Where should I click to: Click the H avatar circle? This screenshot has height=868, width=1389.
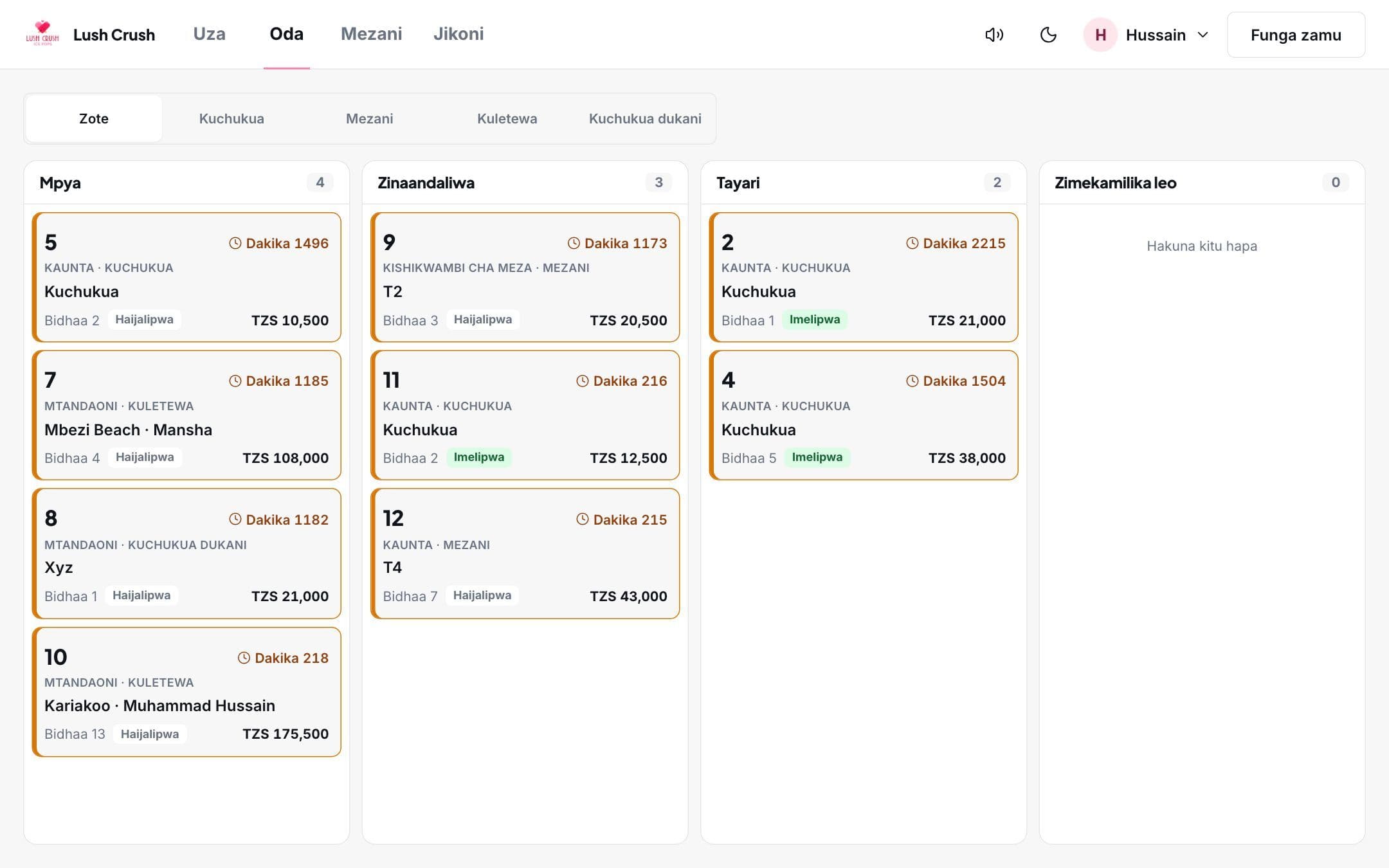(x=1100, y=35)
